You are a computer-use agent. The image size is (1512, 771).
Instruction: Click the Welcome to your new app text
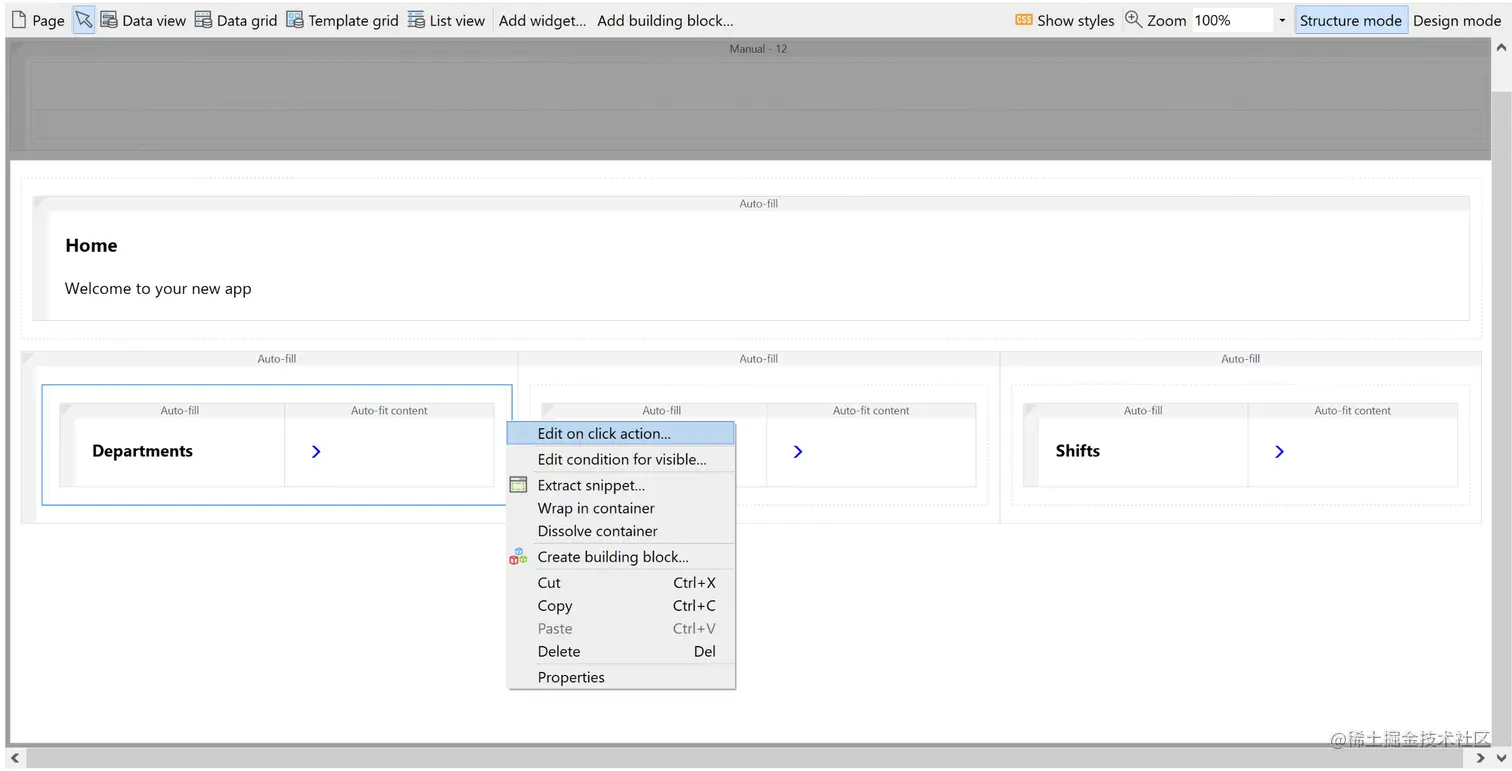(x=158, y=289)
